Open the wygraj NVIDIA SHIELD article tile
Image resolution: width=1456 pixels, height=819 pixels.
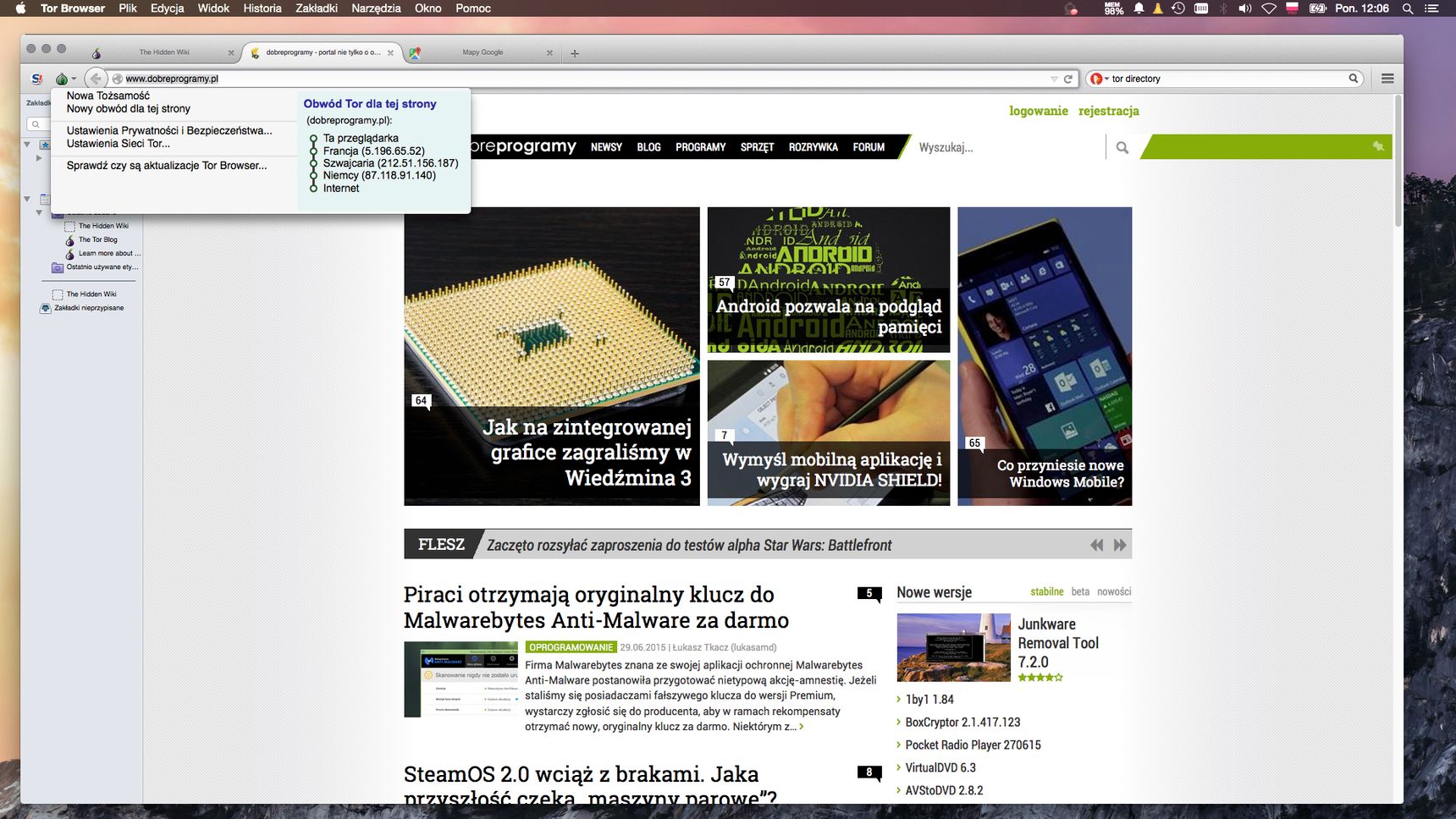(x=829, y=433)
